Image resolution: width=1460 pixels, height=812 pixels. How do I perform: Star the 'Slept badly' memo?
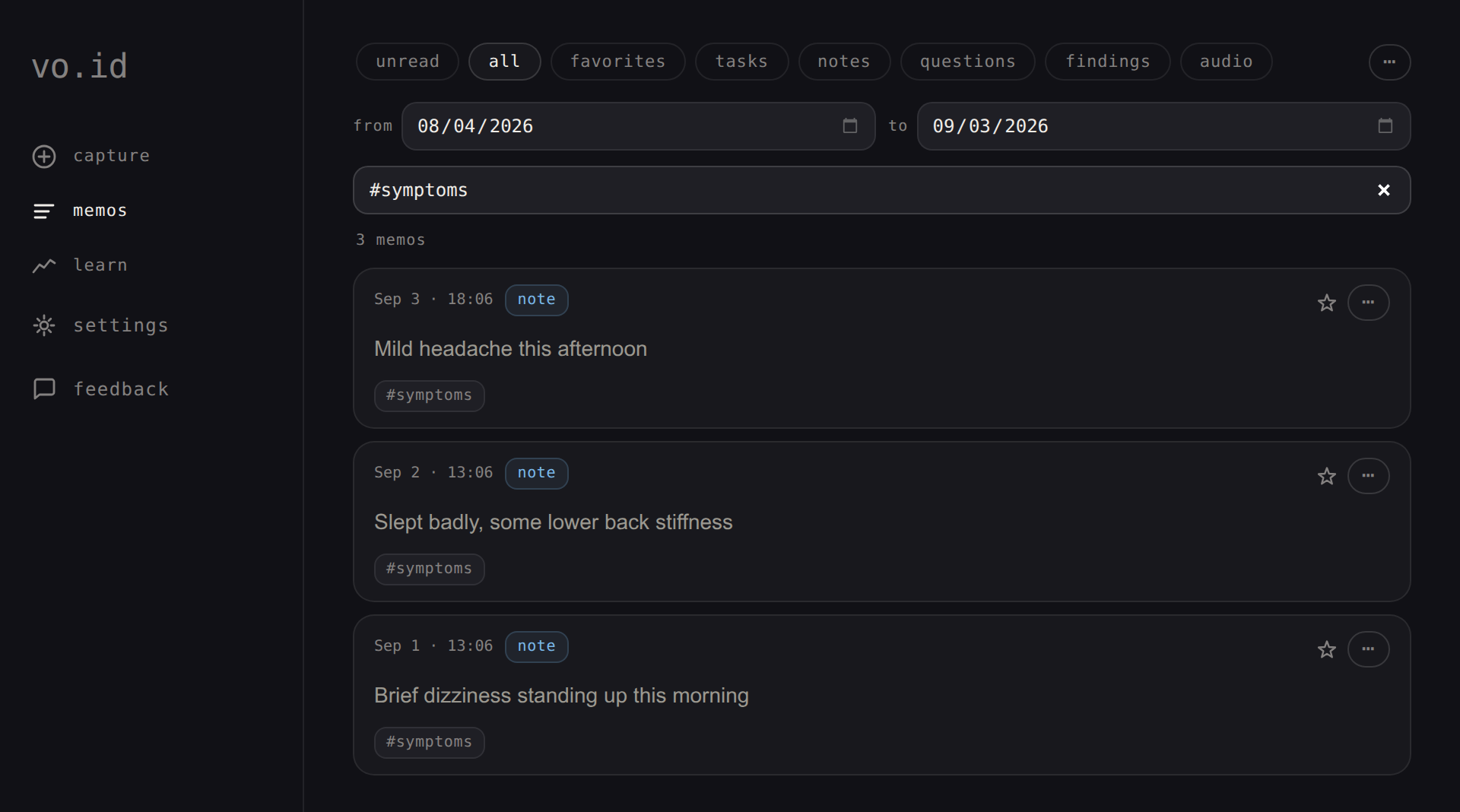click(1327, 476)
